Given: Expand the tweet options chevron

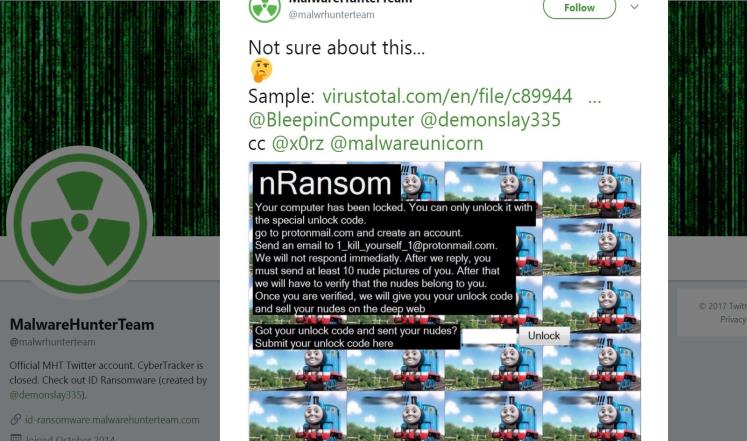Looking at the screenshot, I should (634, 7).
